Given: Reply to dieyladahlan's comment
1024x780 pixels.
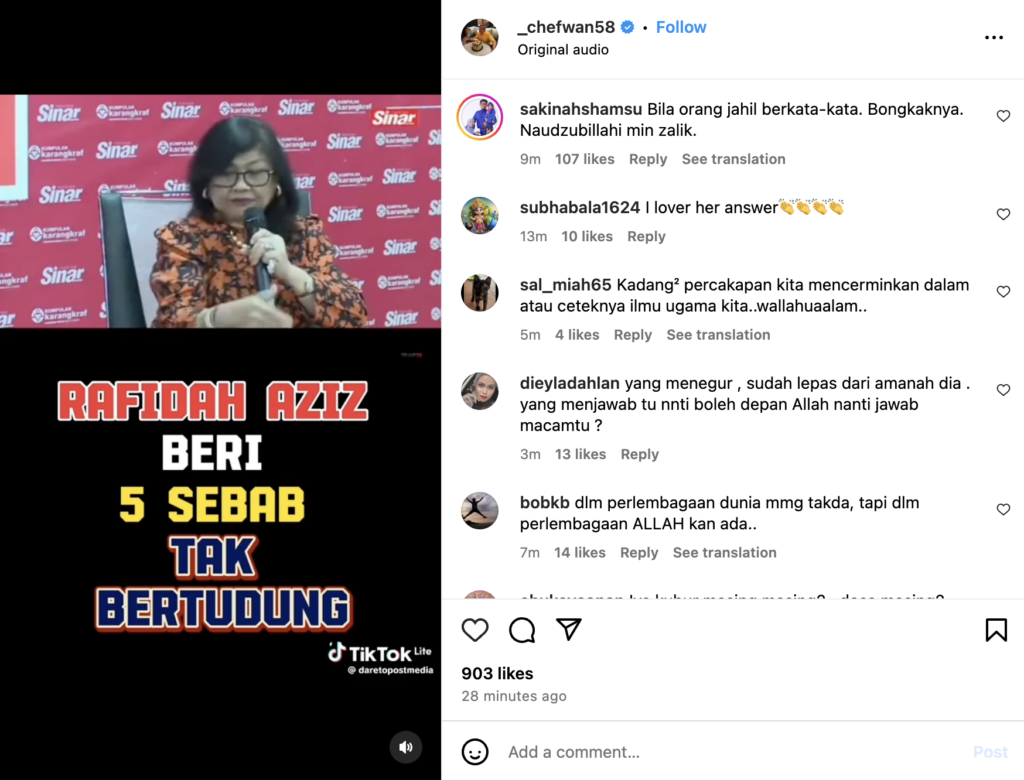Looking at the screenshot, I should point(640,454).
